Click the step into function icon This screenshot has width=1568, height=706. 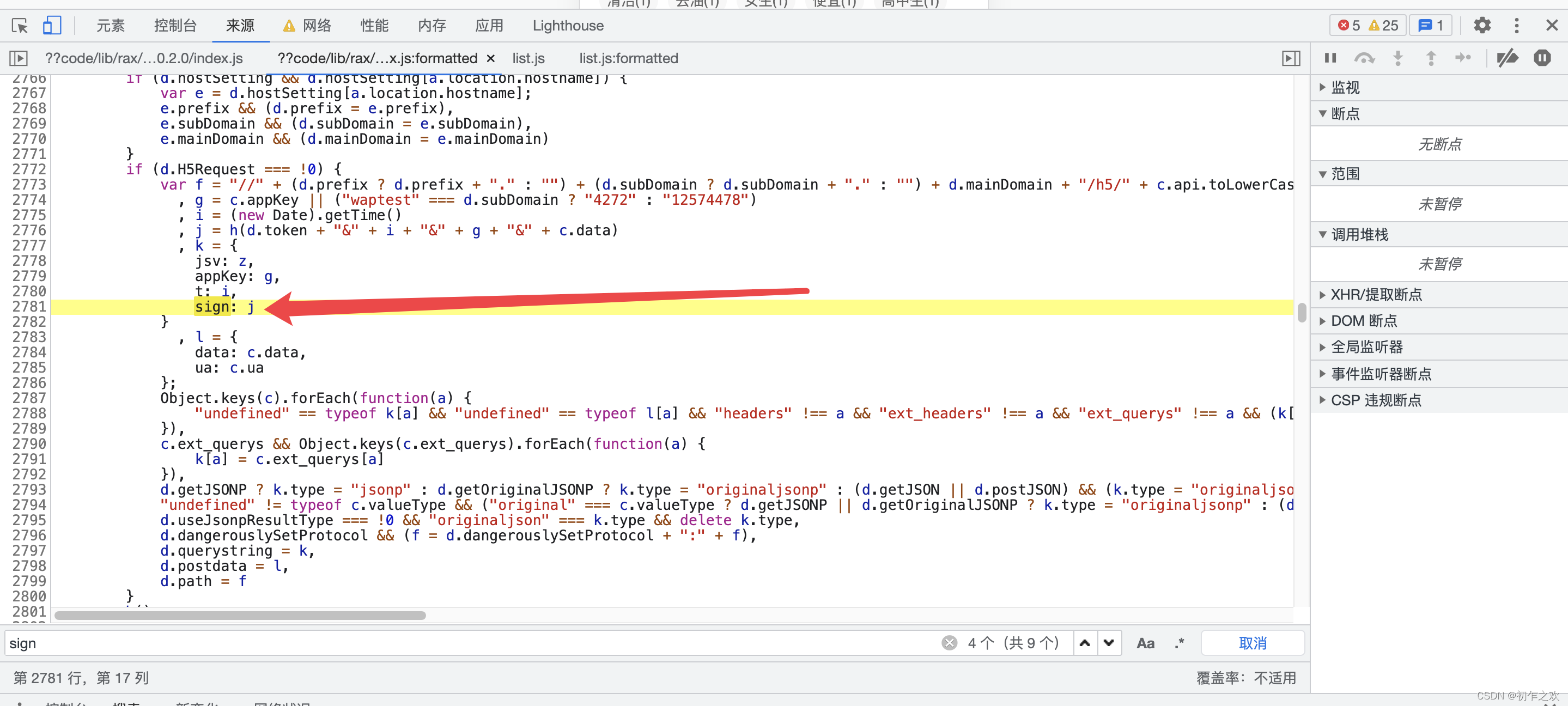point(1398,58)
